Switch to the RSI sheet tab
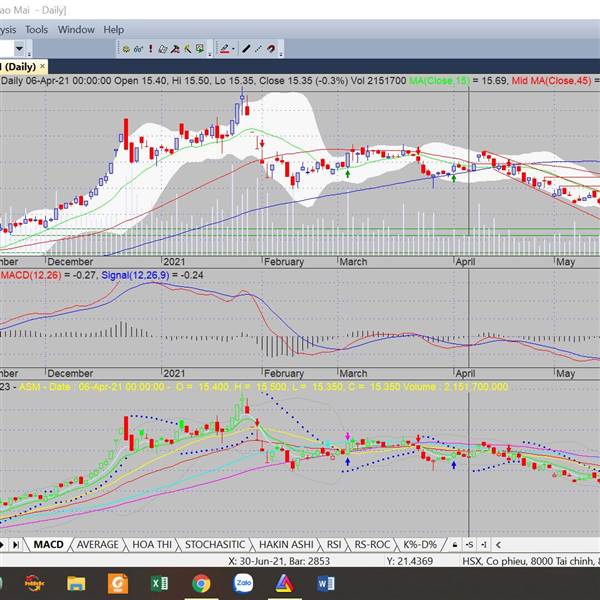The width and height of the screenshot is (600, 600). [334, 545]
